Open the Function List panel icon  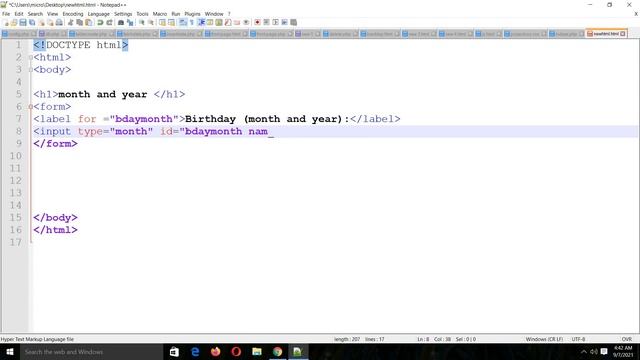pos(228,22)
